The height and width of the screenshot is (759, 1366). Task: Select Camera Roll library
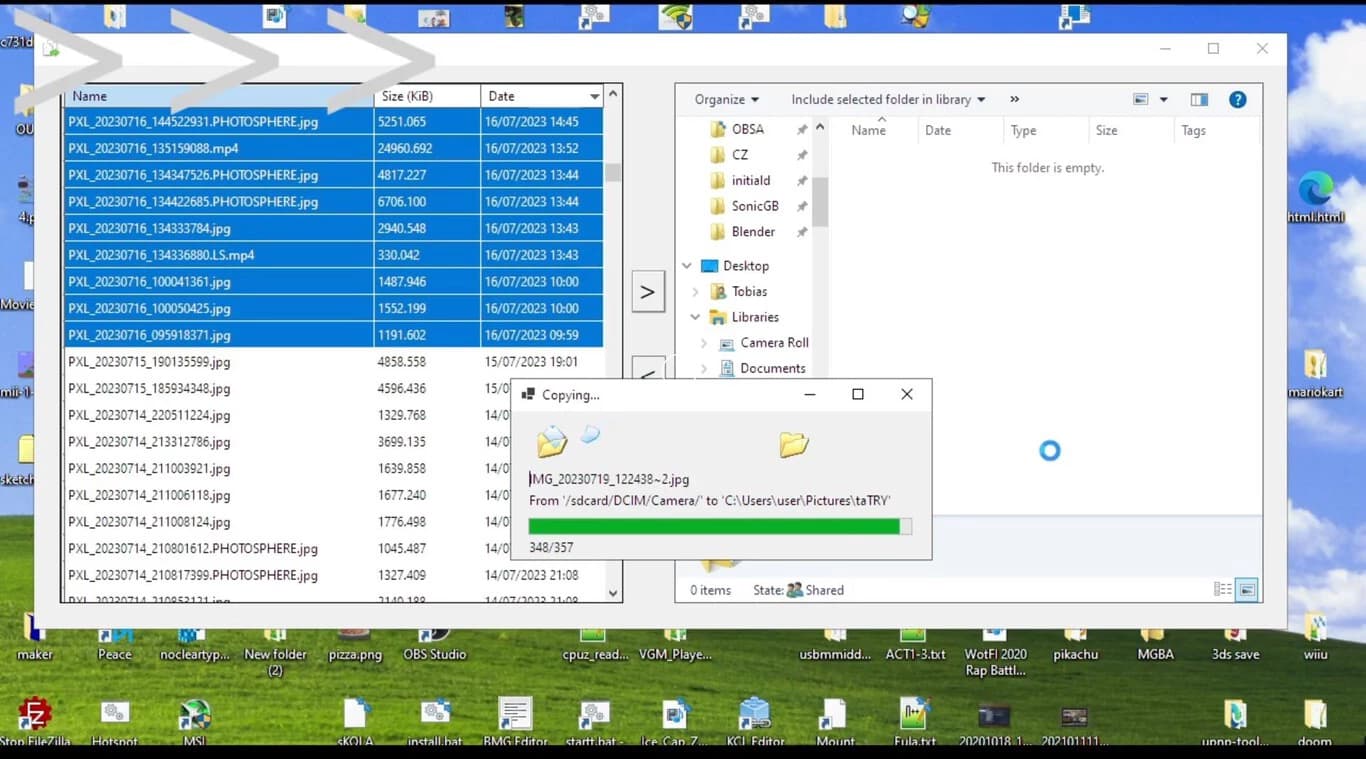[x=764, y=343]
